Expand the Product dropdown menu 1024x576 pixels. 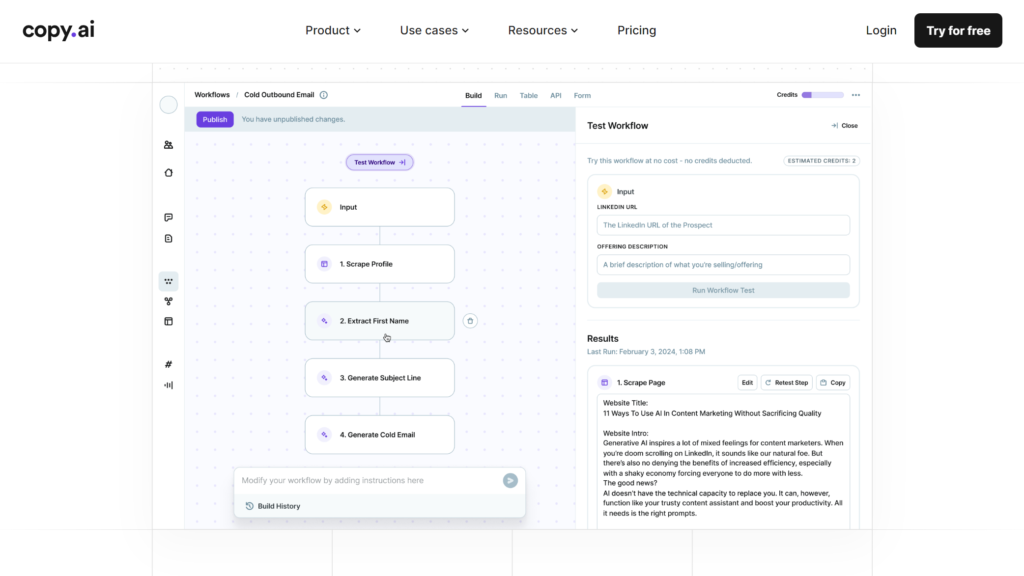pos(333,31)
